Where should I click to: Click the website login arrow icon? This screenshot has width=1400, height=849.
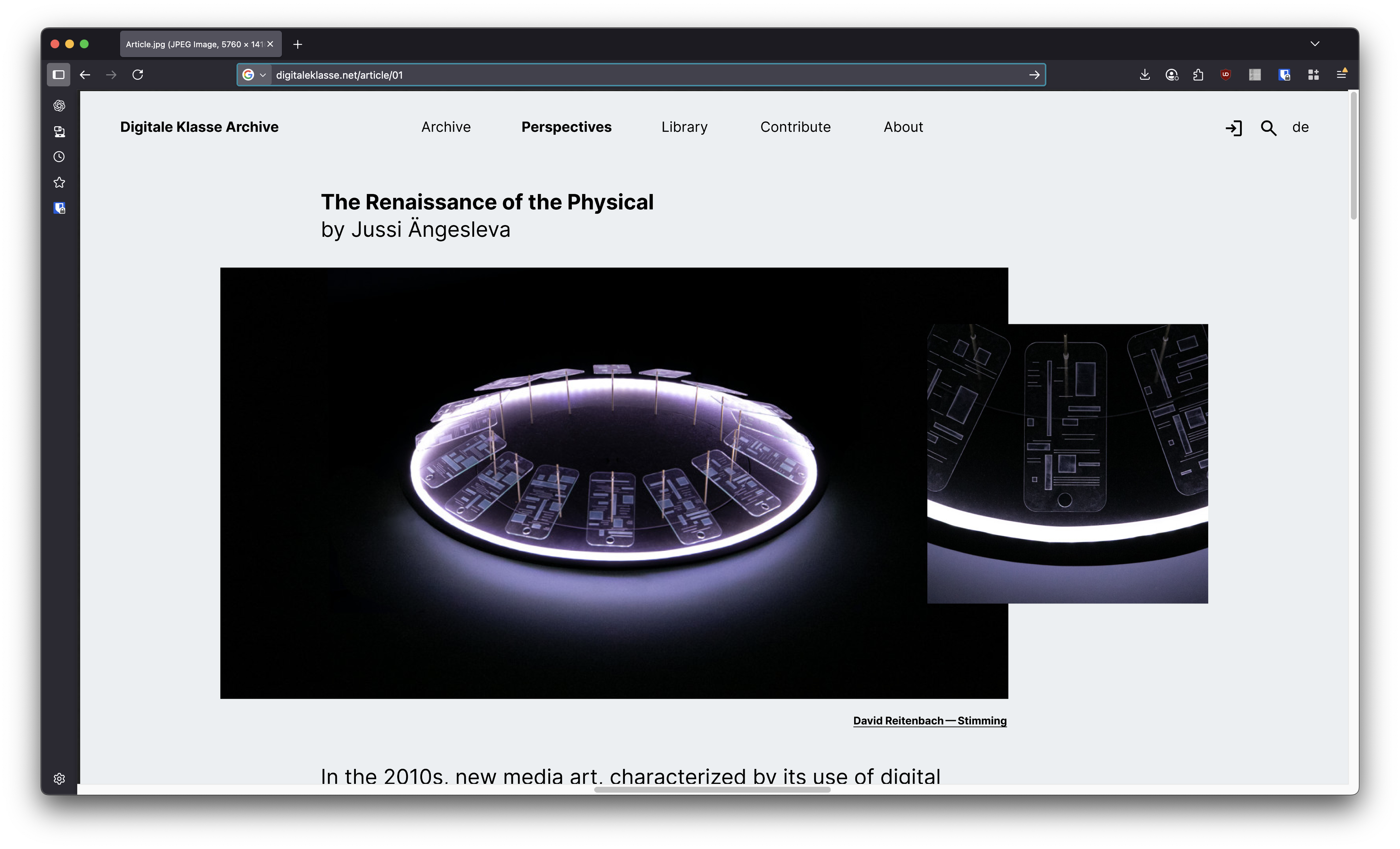(x=1233, y=128)
